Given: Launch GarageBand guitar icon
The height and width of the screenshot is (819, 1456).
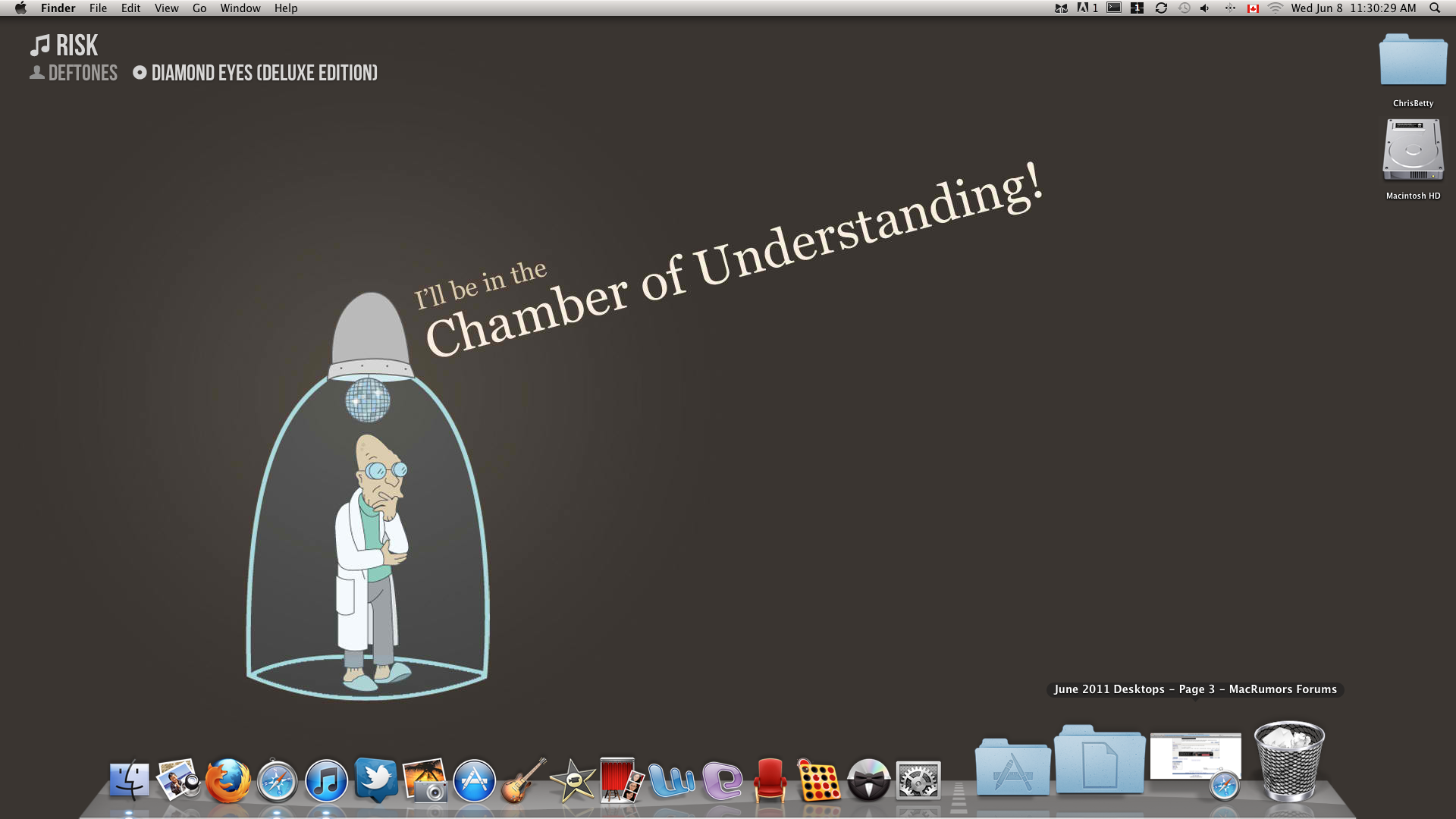Looking at the screenshot, I should 523,780.
